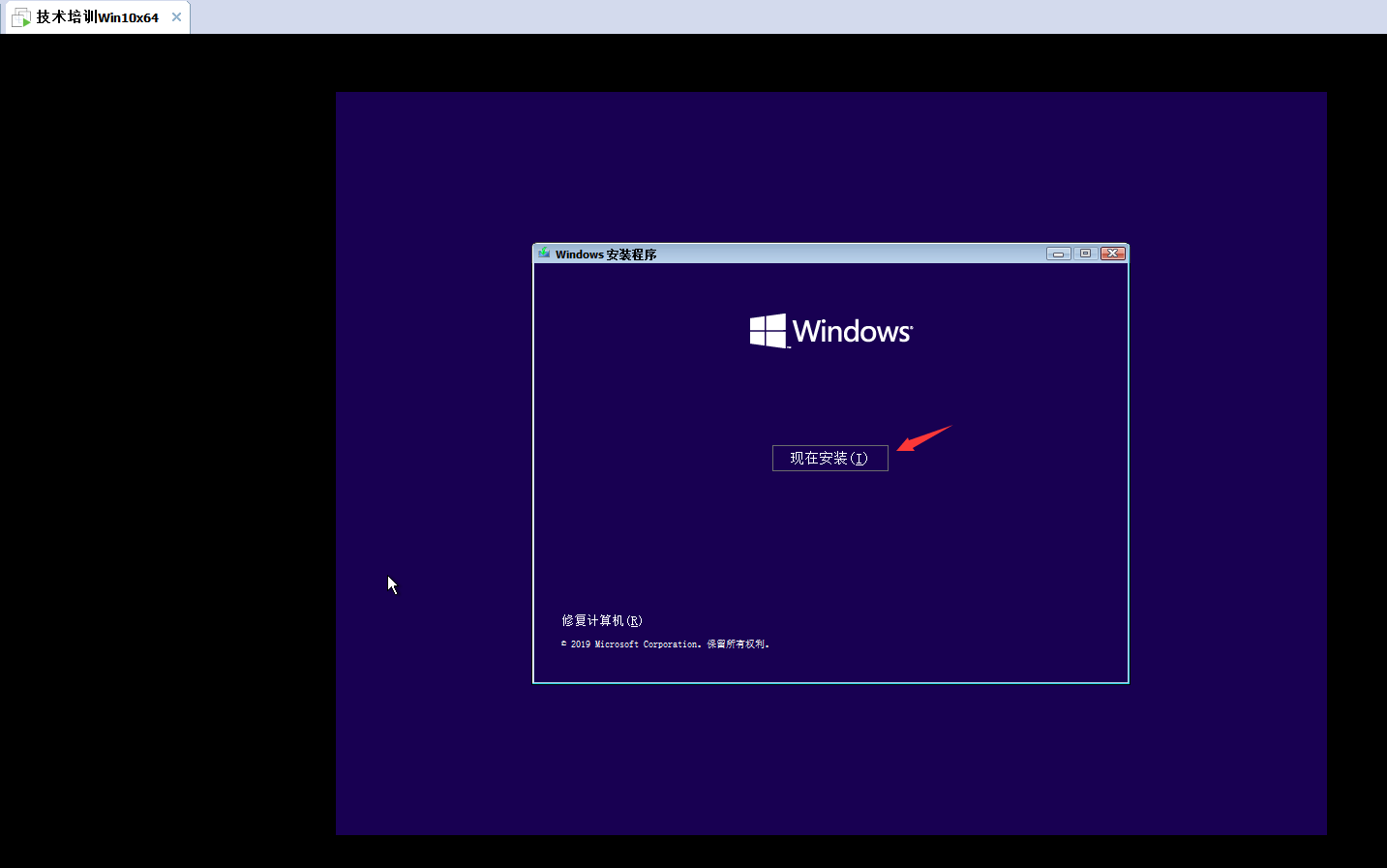Close the 技术培训Win10x64 tab
The height and width of the screenshot is (868, 1387).
176,17
